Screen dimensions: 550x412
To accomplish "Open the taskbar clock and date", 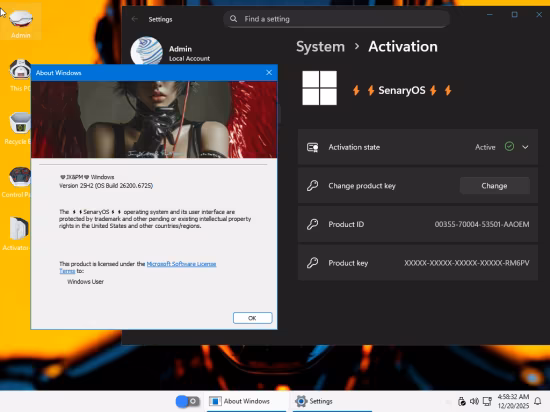I will (513, 401).
